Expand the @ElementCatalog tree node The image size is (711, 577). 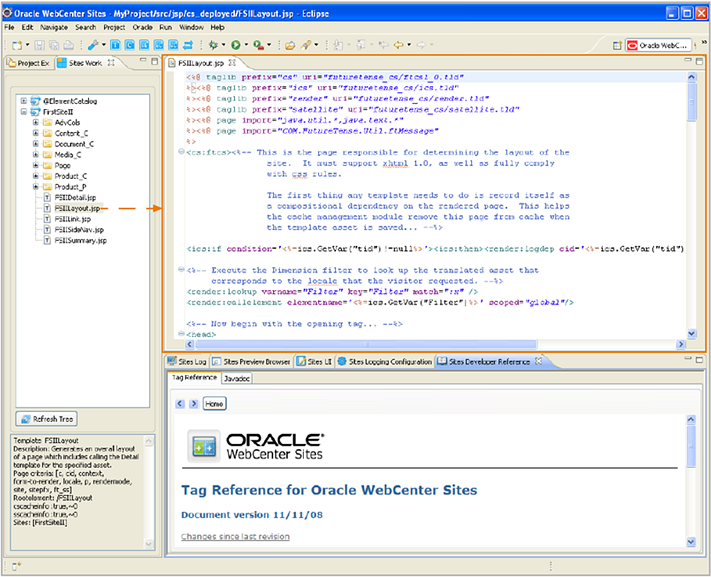[22, 101]
